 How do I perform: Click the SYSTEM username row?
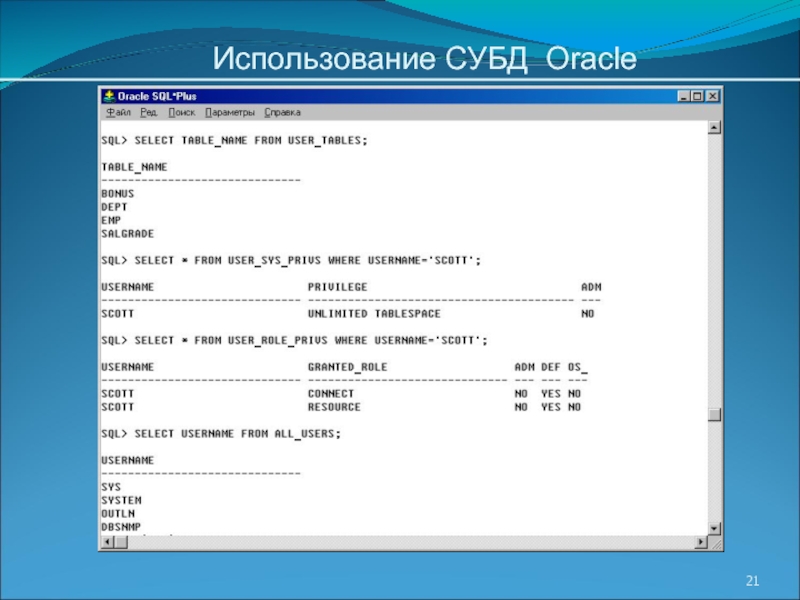121,501
